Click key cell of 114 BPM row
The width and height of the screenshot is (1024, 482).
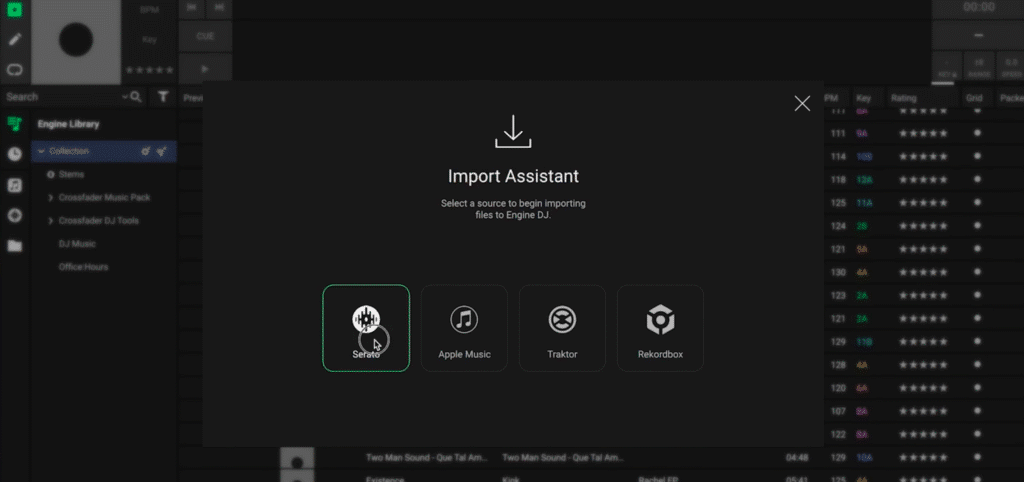[864, 157]
